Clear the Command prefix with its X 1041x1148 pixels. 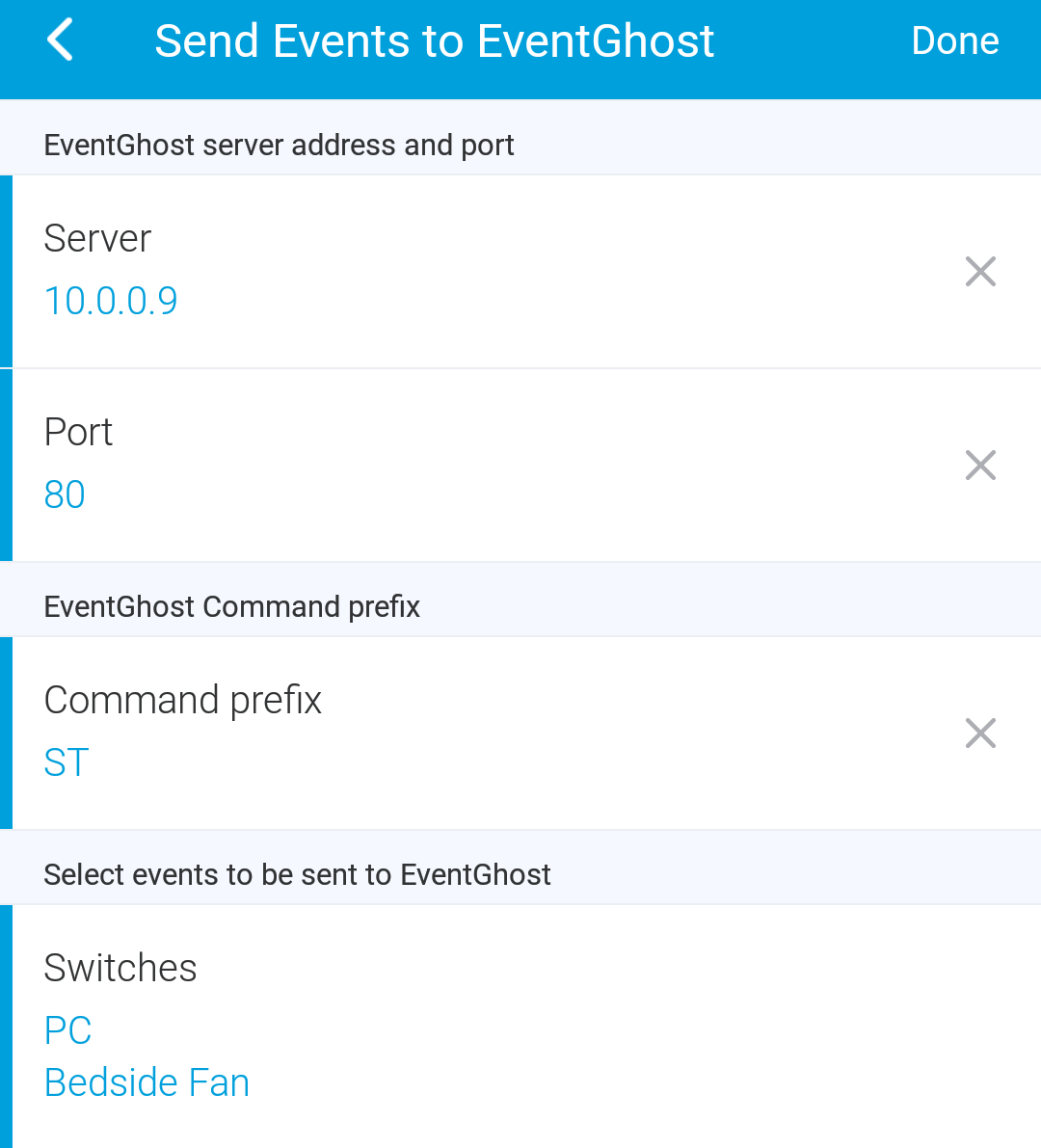coord(980,734)
